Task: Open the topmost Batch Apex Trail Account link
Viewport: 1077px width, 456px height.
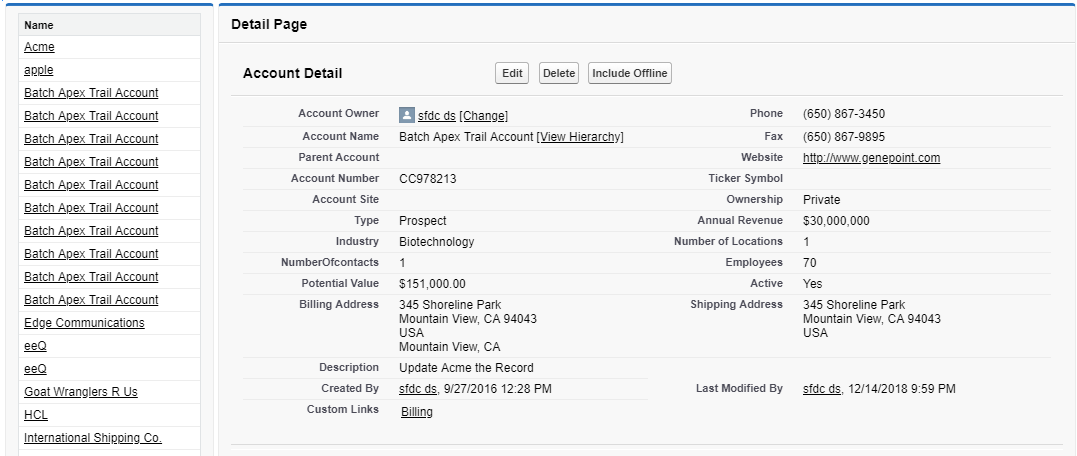Action: click(x=91, y=93)
